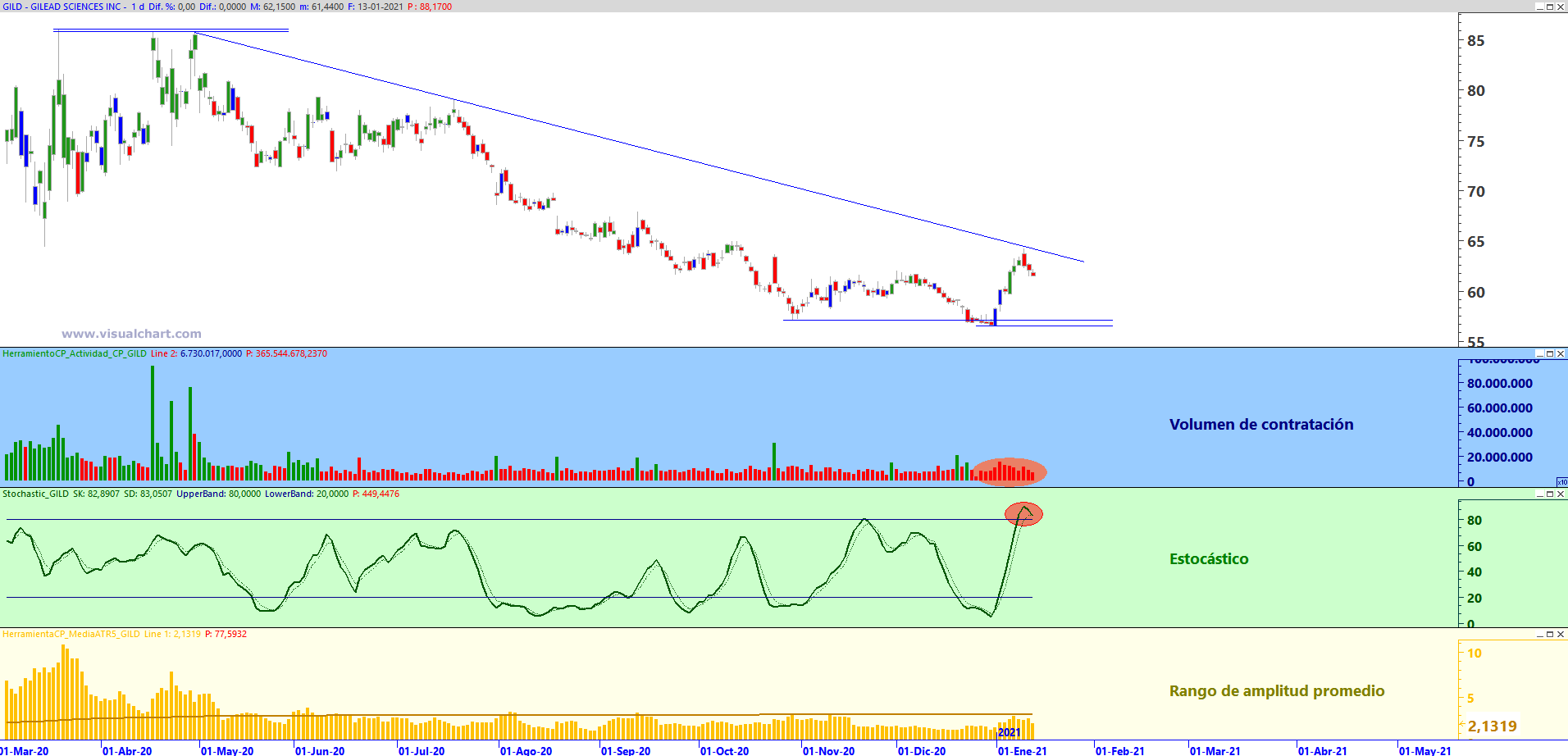This screenshot has width=1568, height=756.
Task: Click the '01-Ene-21' date label
Action: [1023, 750]
